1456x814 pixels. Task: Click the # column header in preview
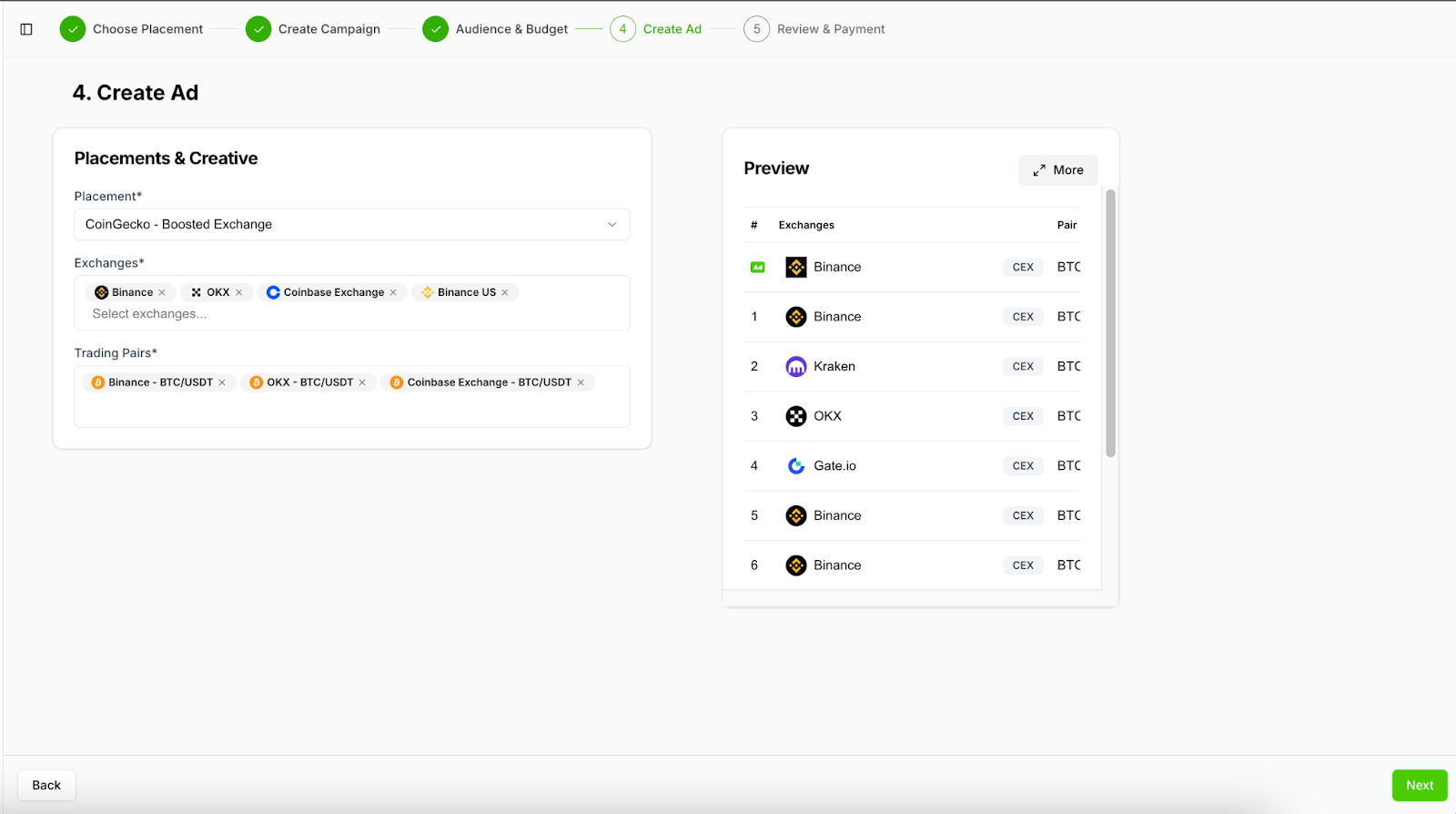click(754, 225)
